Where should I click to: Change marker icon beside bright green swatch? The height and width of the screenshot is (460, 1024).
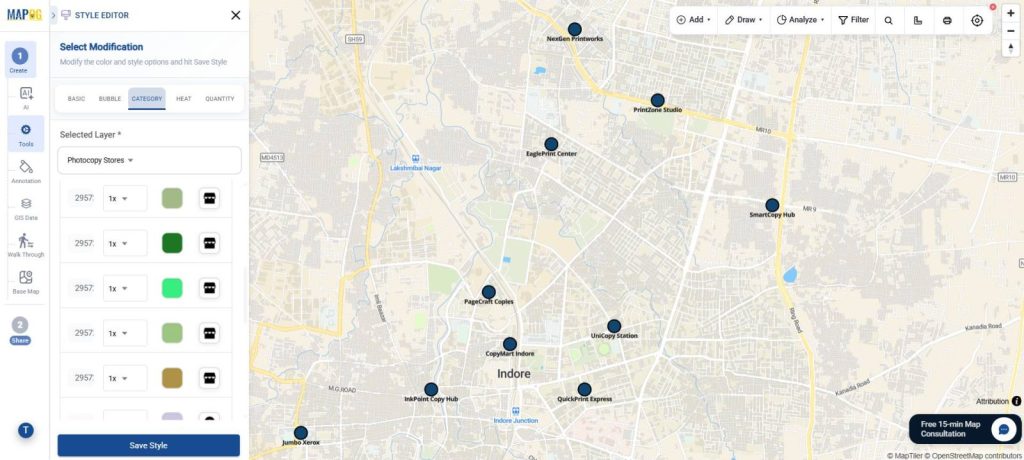click(209, 288)
